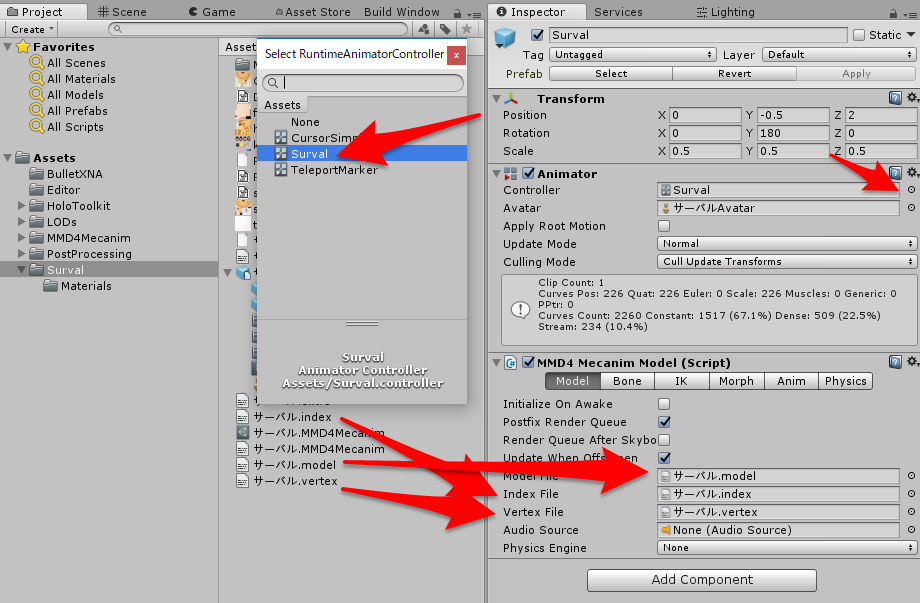Screen dimensions: 920x603
Task: Click Vertex File object picker circle
Action: click(911, 511)
